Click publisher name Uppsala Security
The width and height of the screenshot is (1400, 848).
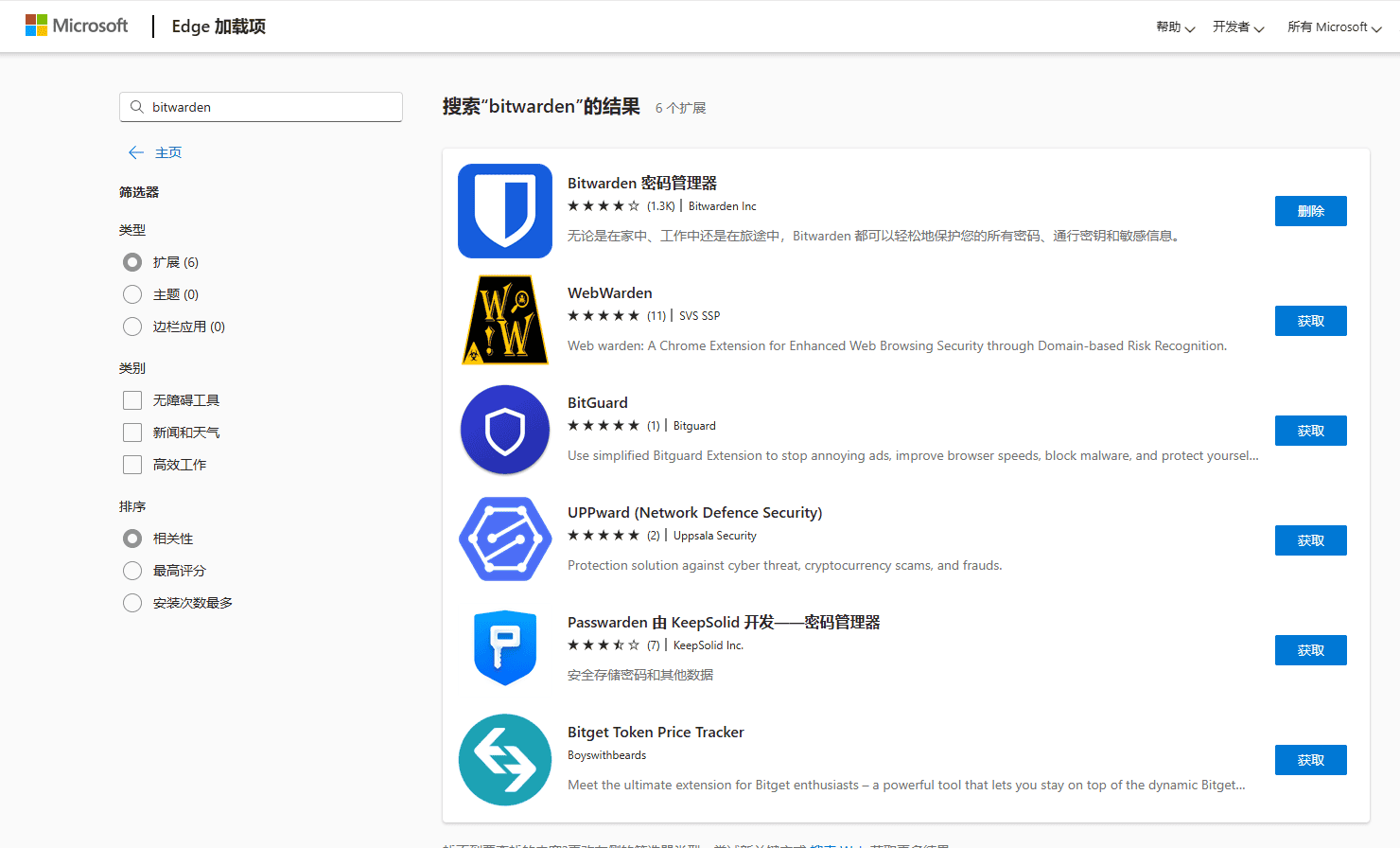[715, 536]
